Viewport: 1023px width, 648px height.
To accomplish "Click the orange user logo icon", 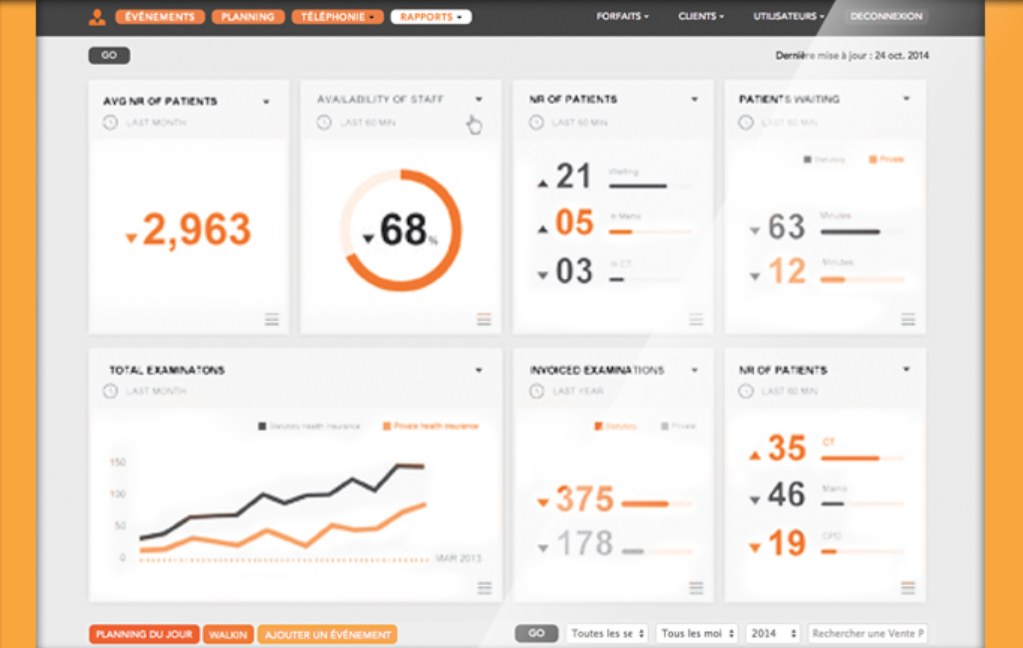I will point(97,17).
